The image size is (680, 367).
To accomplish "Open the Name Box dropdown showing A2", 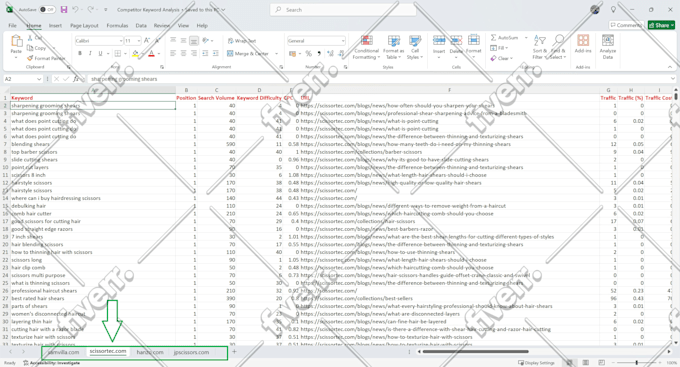I will coord(39,79).
